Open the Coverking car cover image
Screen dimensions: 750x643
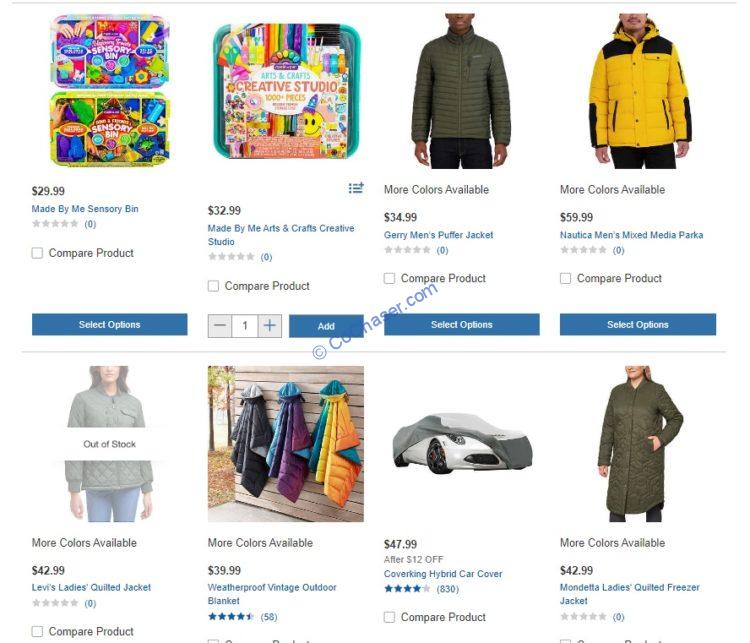(x=462, y=443)
